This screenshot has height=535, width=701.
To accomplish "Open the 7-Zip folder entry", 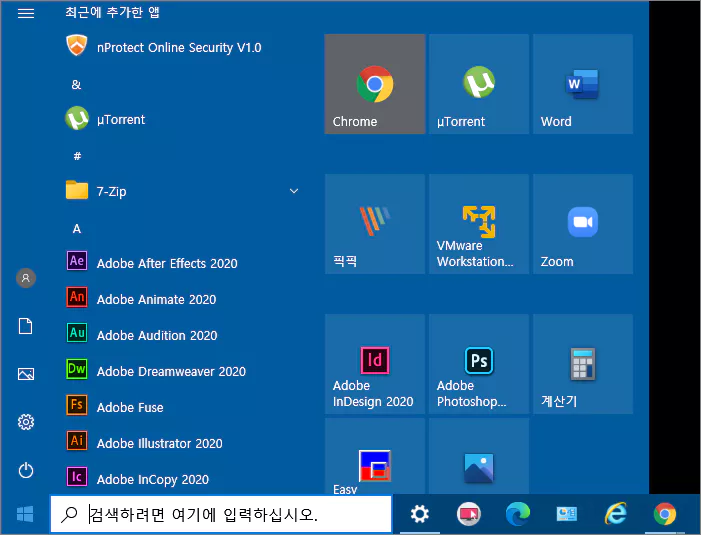I will [x=183, y=191].
